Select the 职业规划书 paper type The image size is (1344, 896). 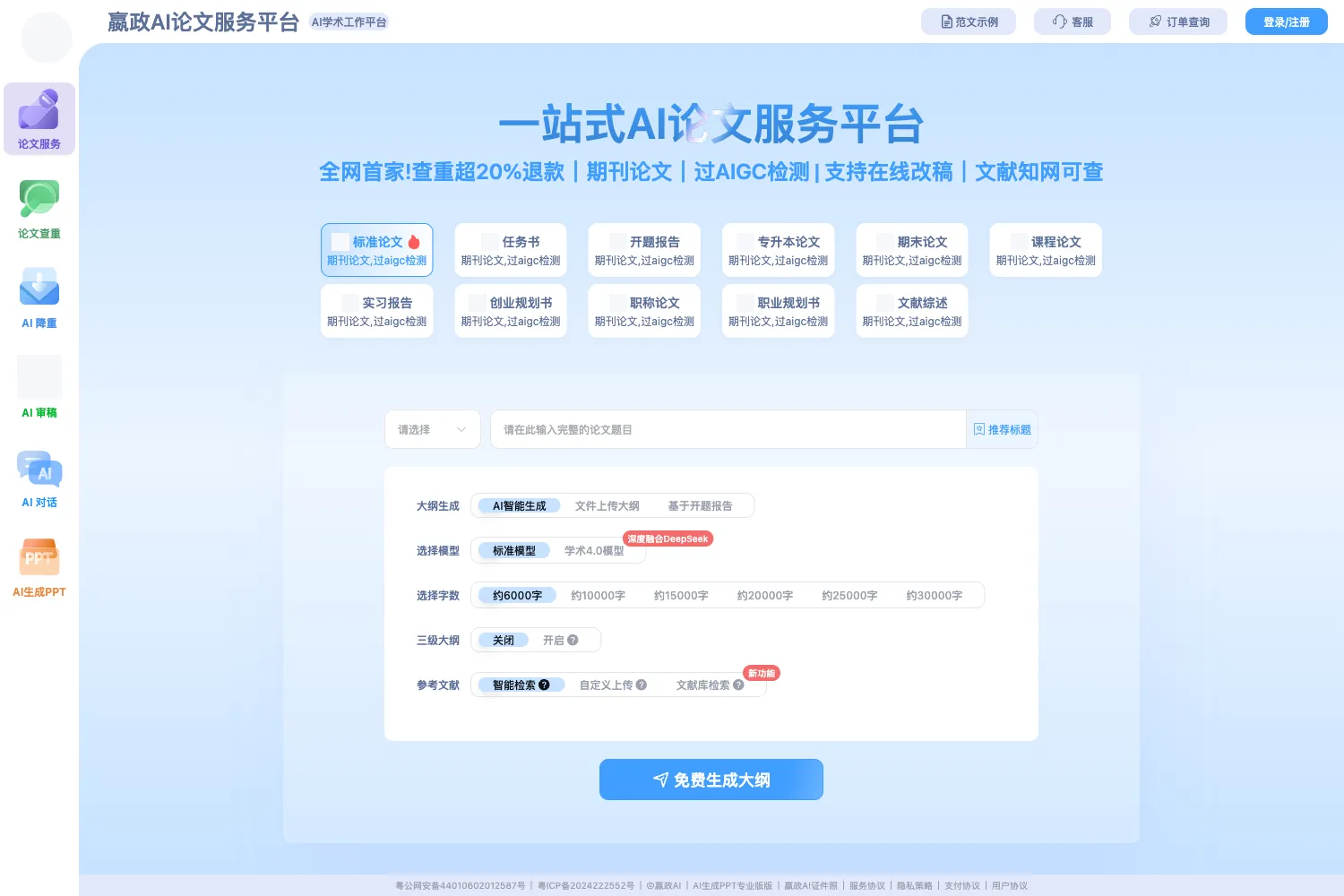(x=779, y=311)
